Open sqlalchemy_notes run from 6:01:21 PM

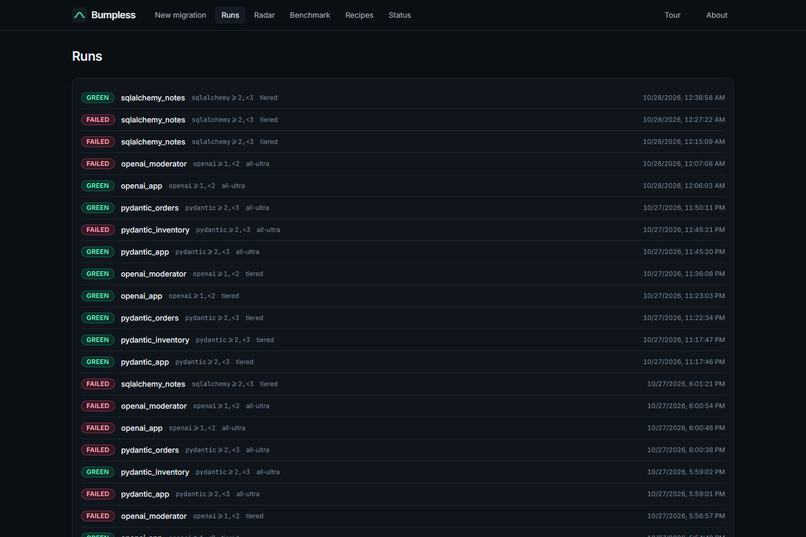tap(403, 384)
